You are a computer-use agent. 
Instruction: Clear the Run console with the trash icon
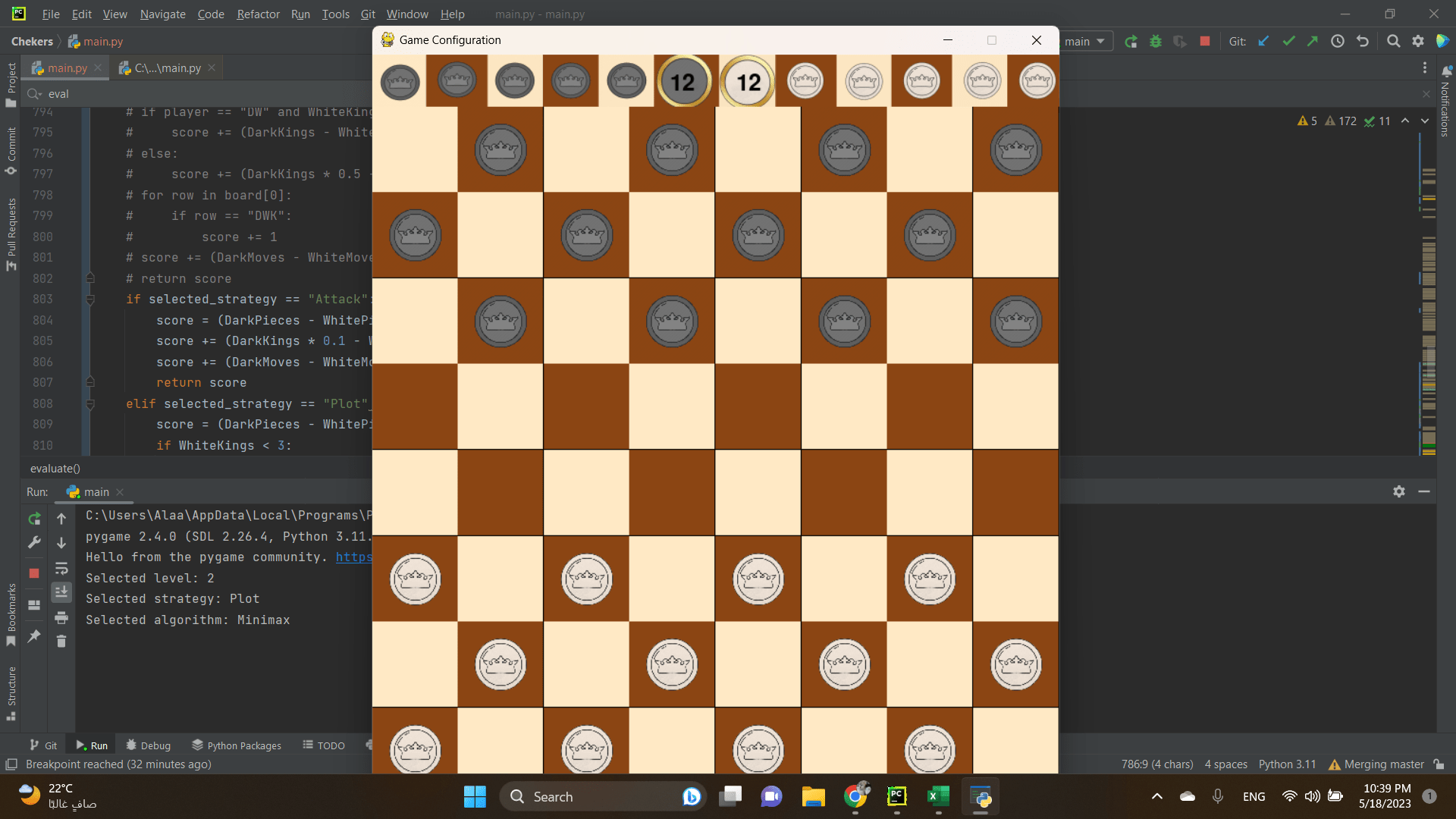click(61, 641)
